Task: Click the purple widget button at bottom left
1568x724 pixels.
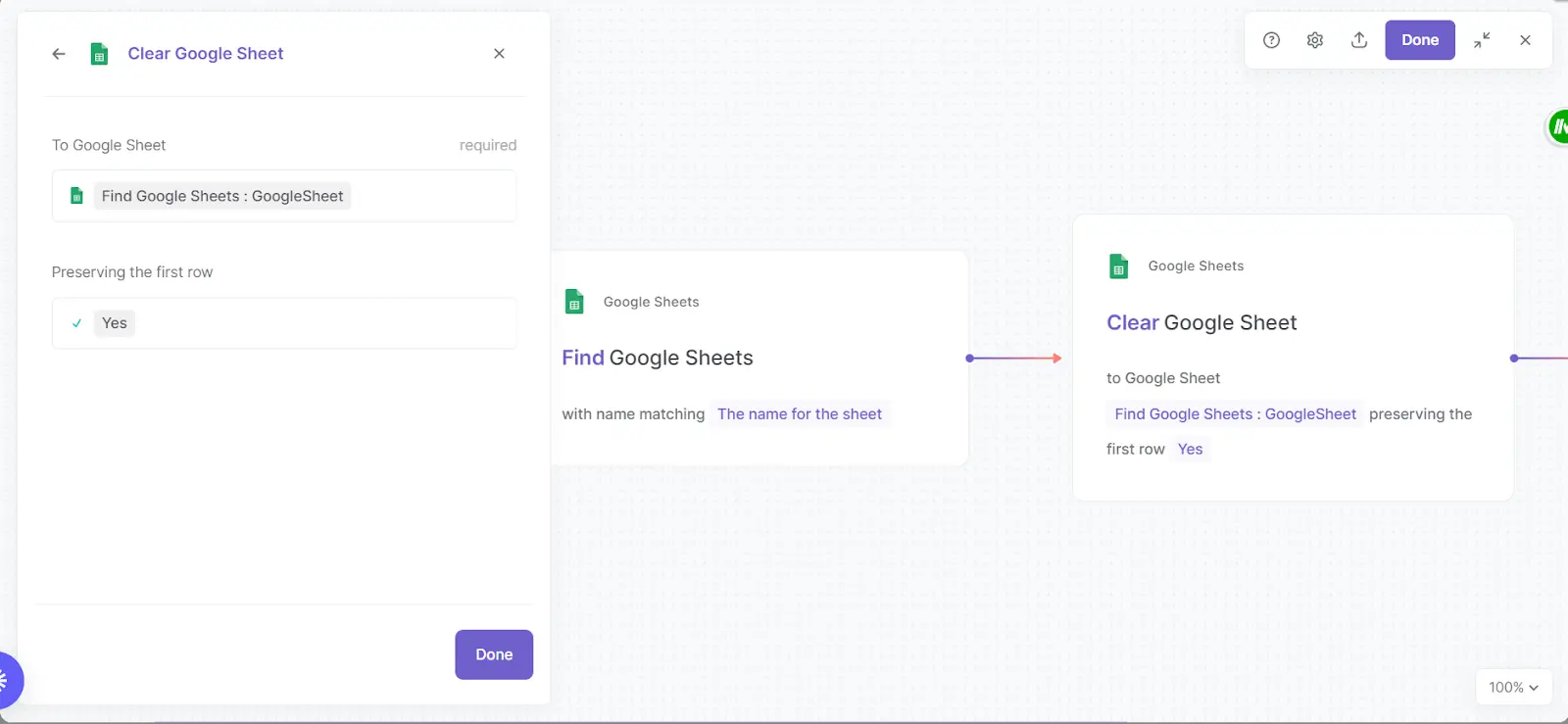Action: point(8,679)
